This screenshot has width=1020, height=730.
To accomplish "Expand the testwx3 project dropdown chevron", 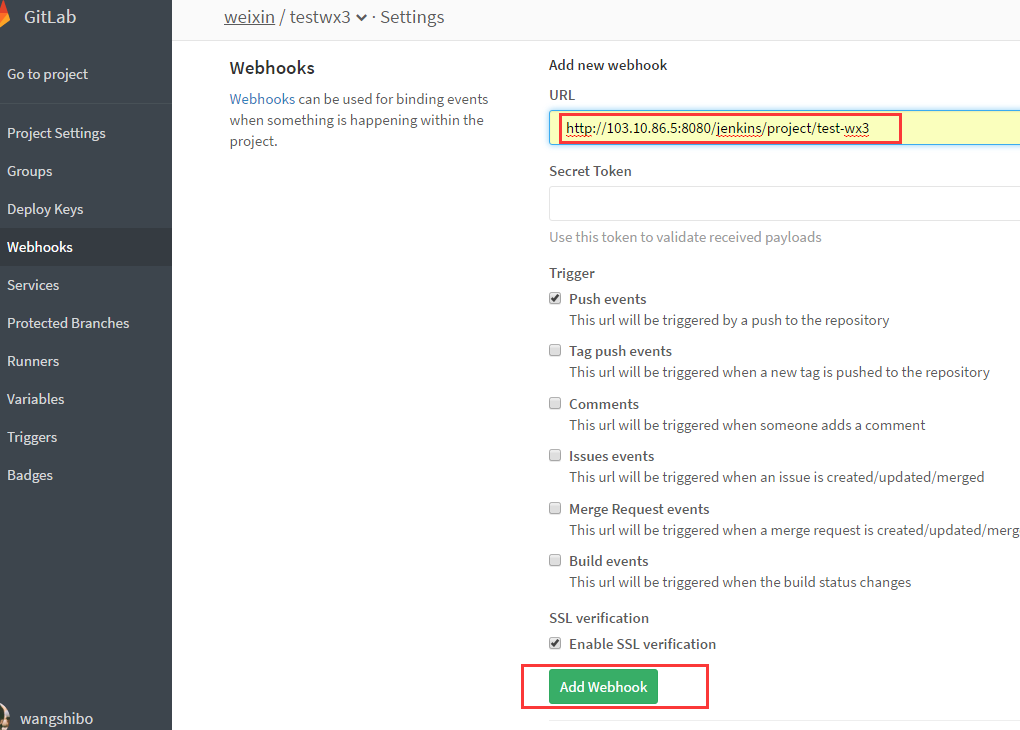I will (361, 18).
